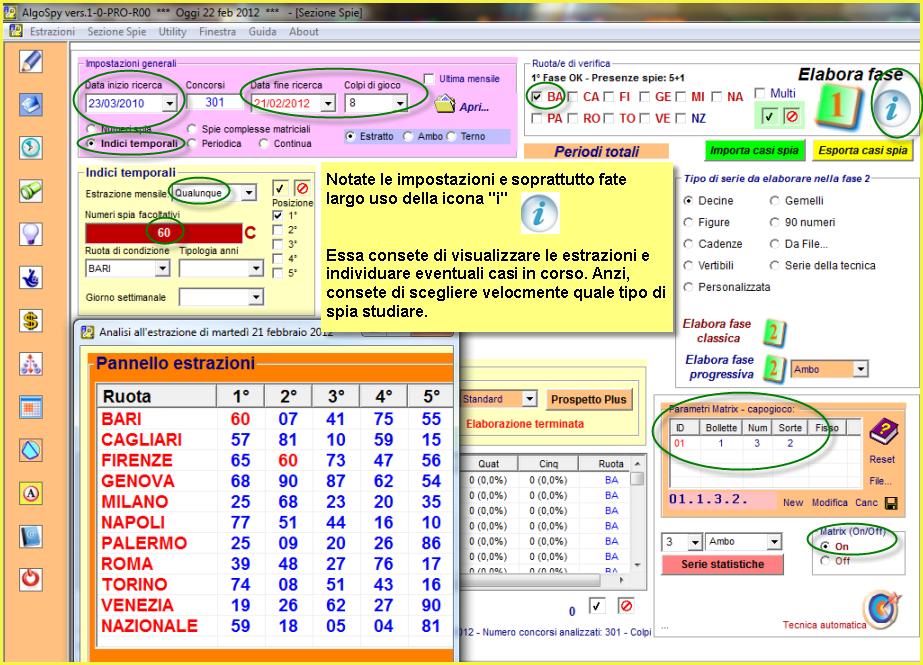Enable the Ultima mensile checkbox
The image size is (923, 665).
(429, 79)
